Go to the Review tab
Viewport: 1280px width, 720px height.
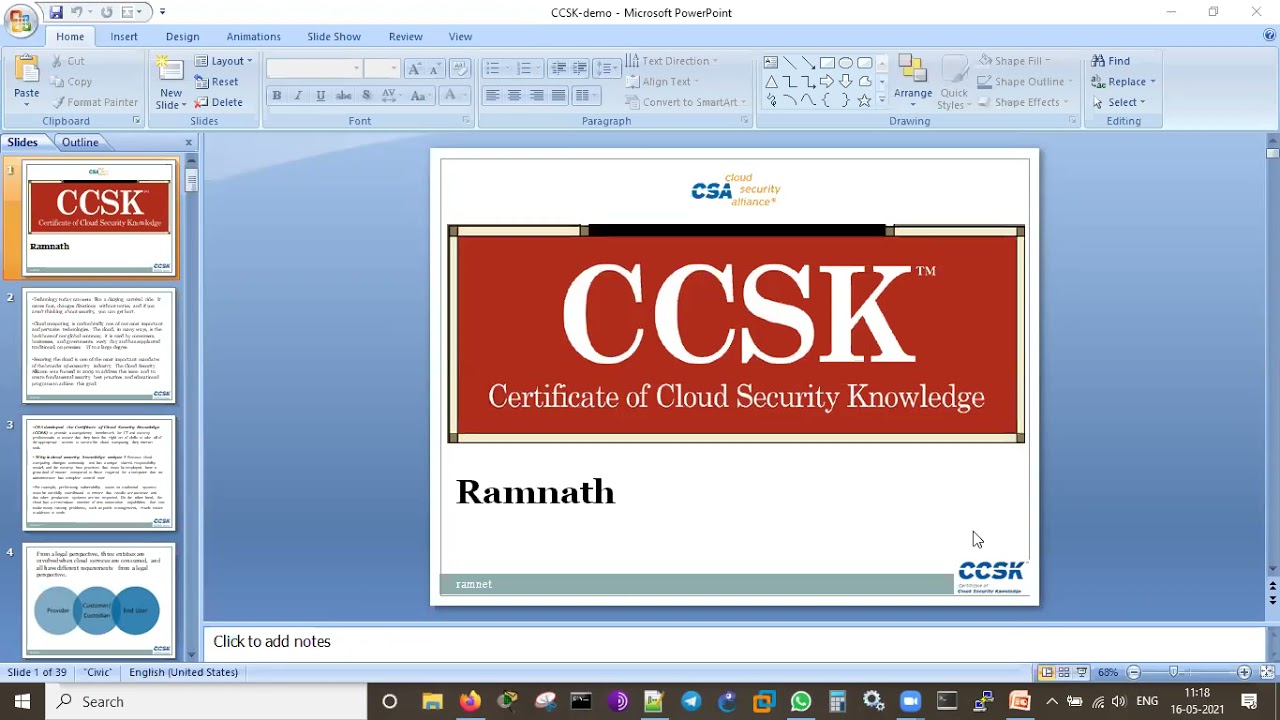[x=405, y=36]
